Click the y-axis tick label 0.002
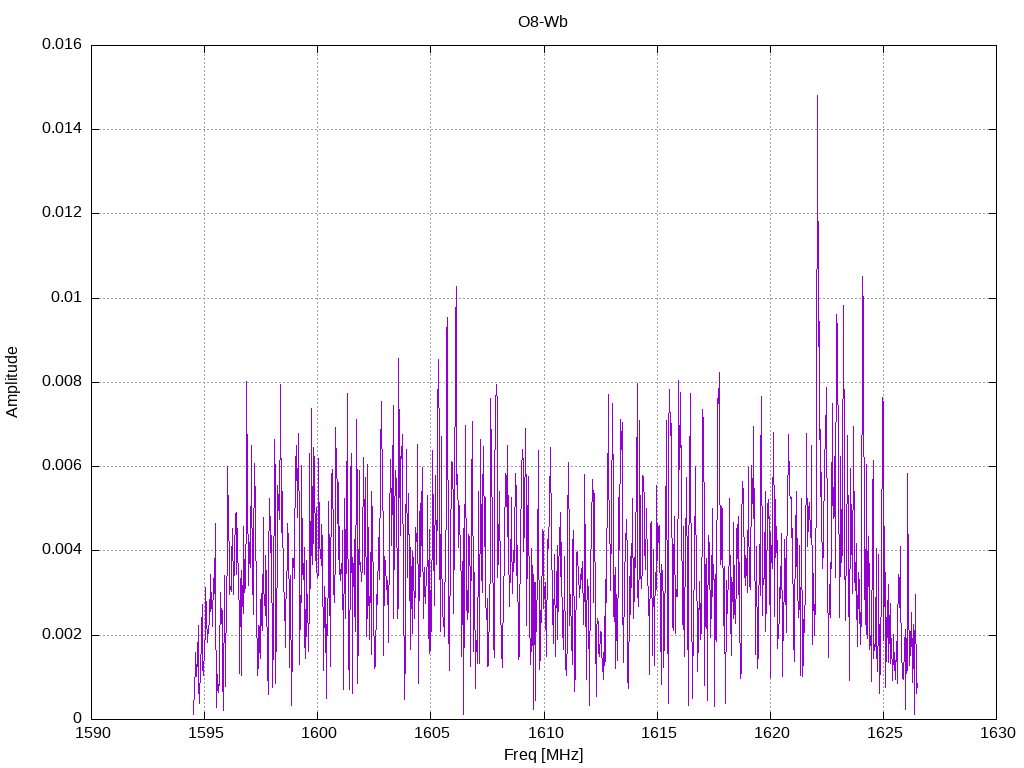The width and height of the screenshot is (1024, 768). pyautogui.click(x=62, y=634)
